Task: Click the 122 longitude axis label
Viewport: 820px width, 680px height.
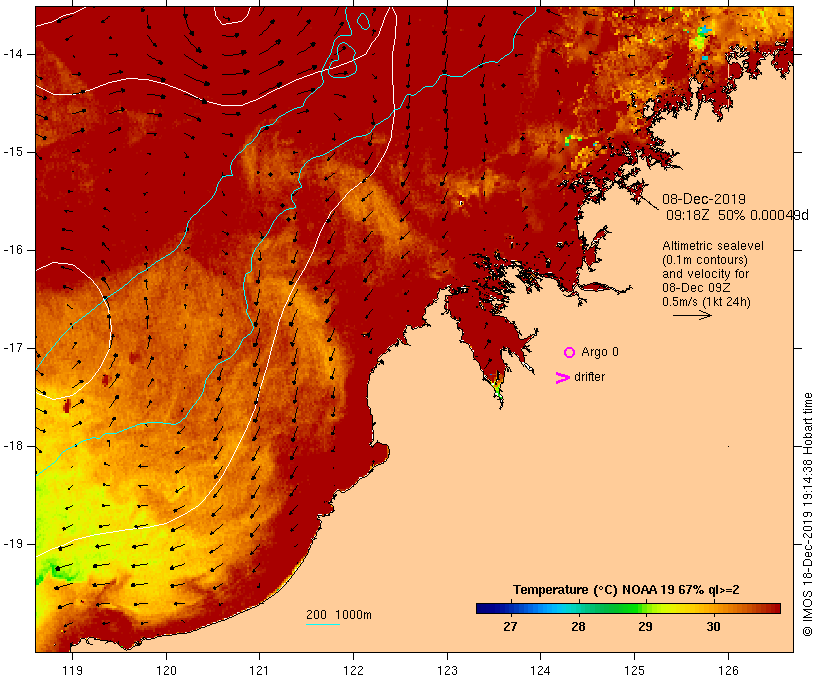Action: (x=353, y=671)
